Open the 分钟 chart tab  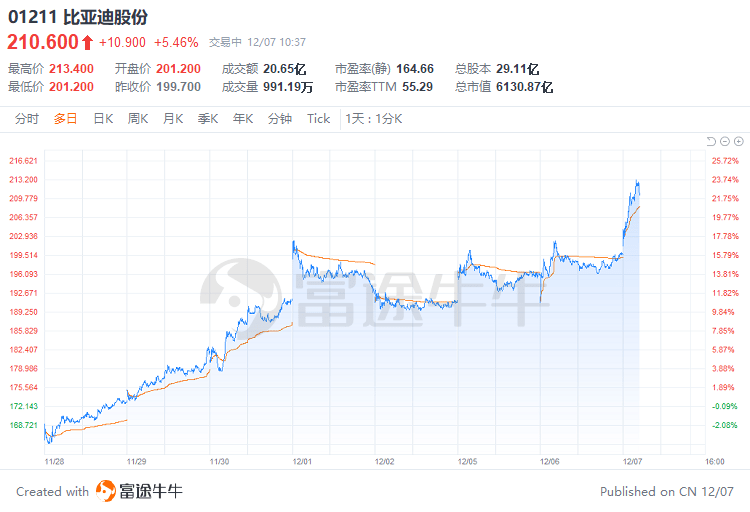[x=280, y=119]
